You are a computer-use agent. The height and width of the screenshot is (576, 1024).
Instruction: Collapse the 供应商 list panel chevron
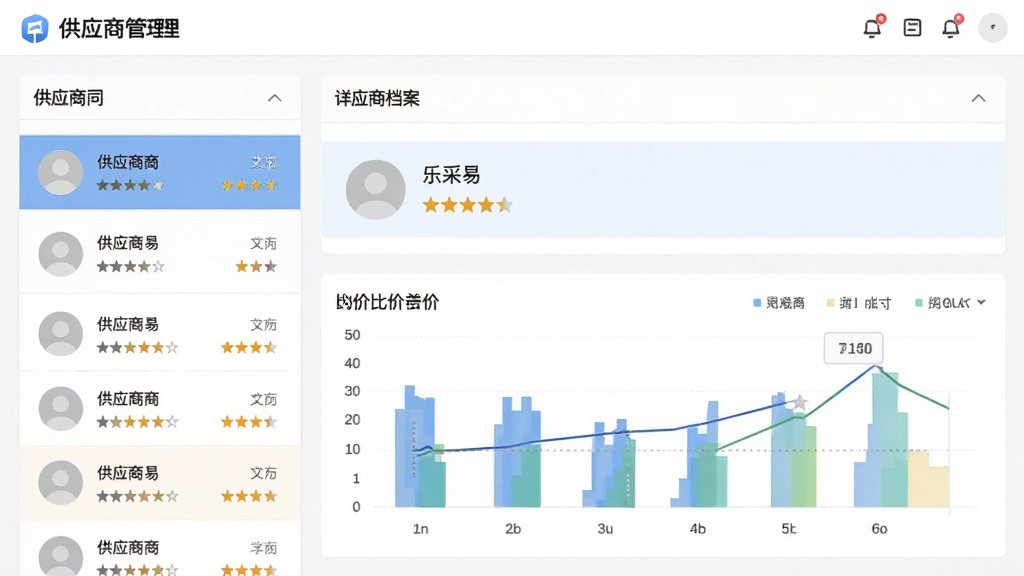pos(275,98)
